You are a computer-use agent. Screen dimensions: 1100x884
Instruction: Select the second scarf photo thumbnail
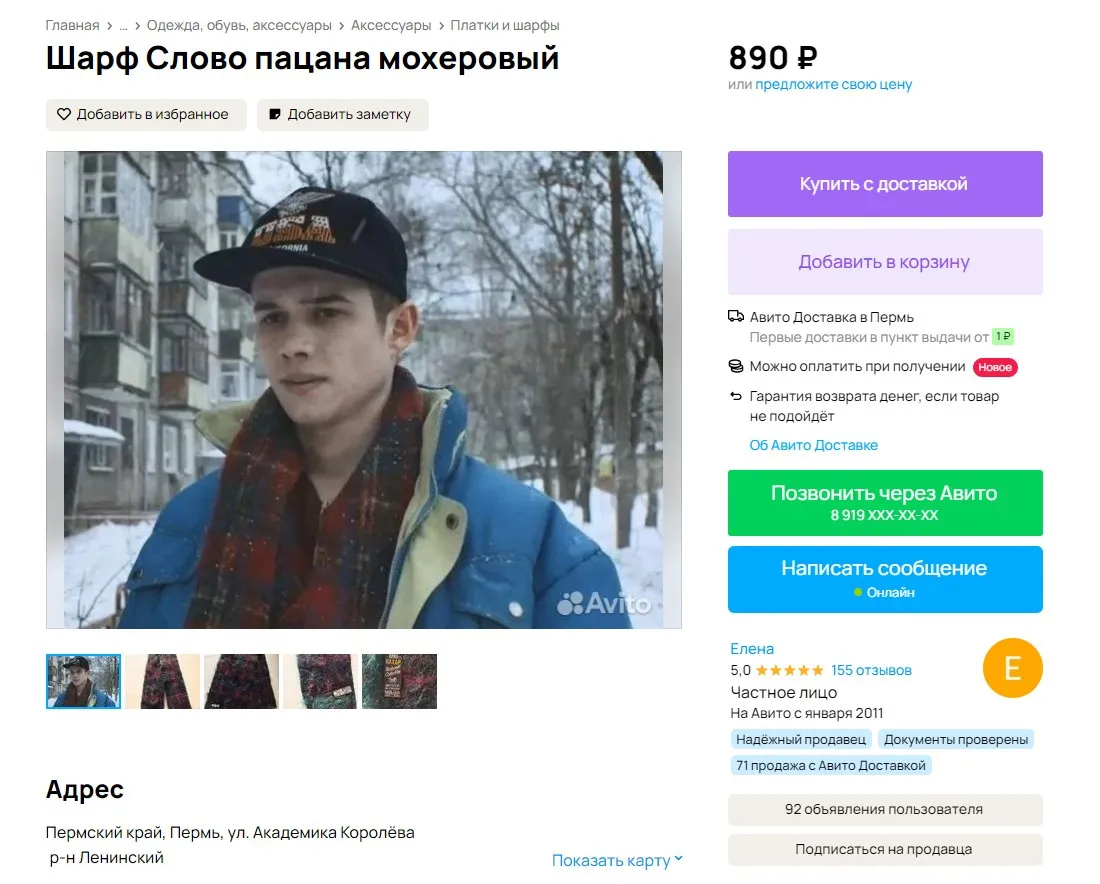tap(241, 681)
